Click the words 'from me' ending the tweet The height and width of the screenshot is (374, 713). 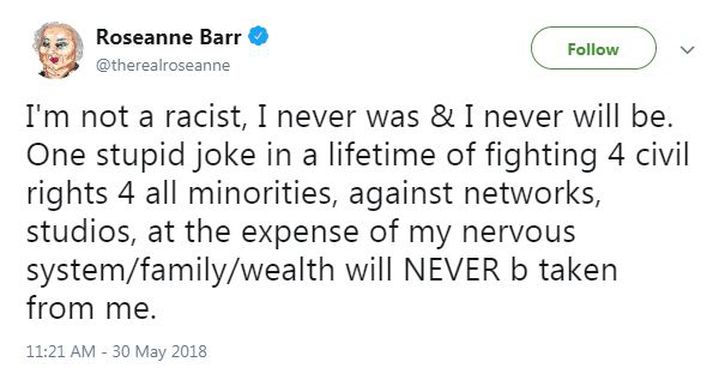[91, 308]
